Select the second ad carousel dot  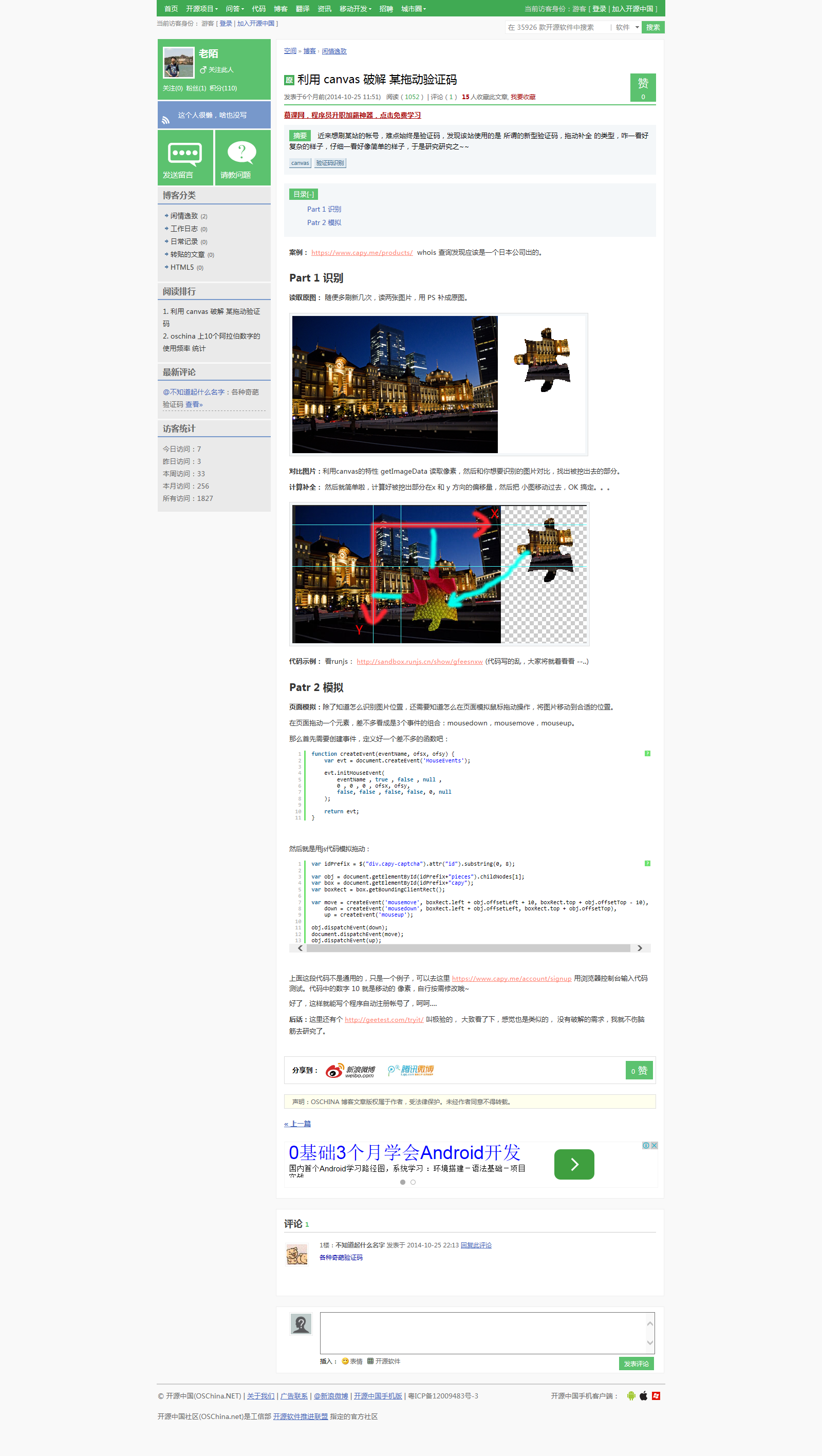coord(413,1182)
